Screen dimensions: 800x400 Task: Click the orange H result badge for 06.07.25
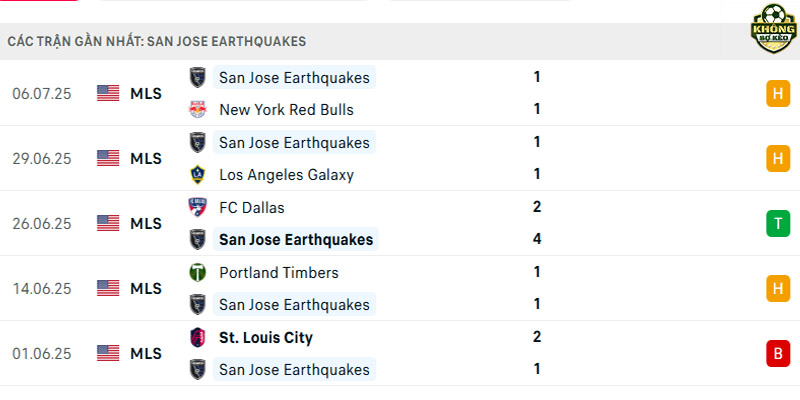tap(778, 93)
